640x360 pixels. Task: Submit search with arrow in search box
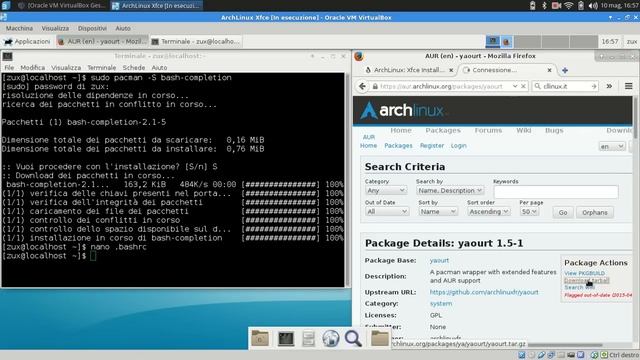pos(594,86)
